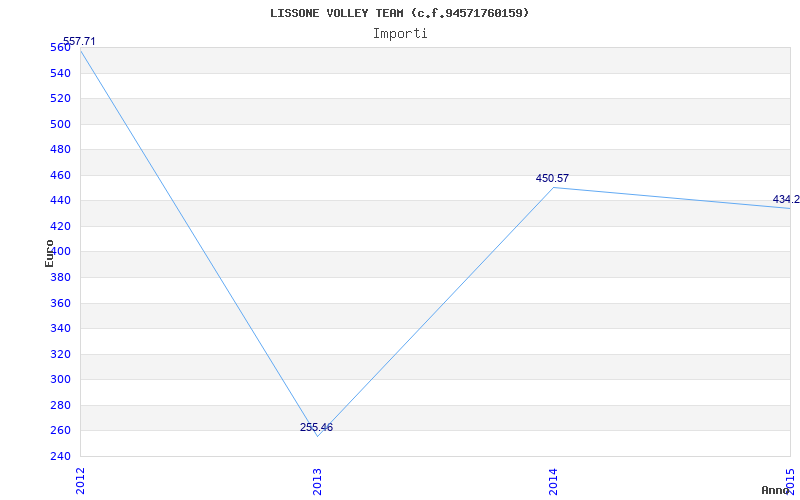The height and width of the screenshot is (500, 800).
Task: Click the 240 y-axis tick label
Action: point(61,456)
